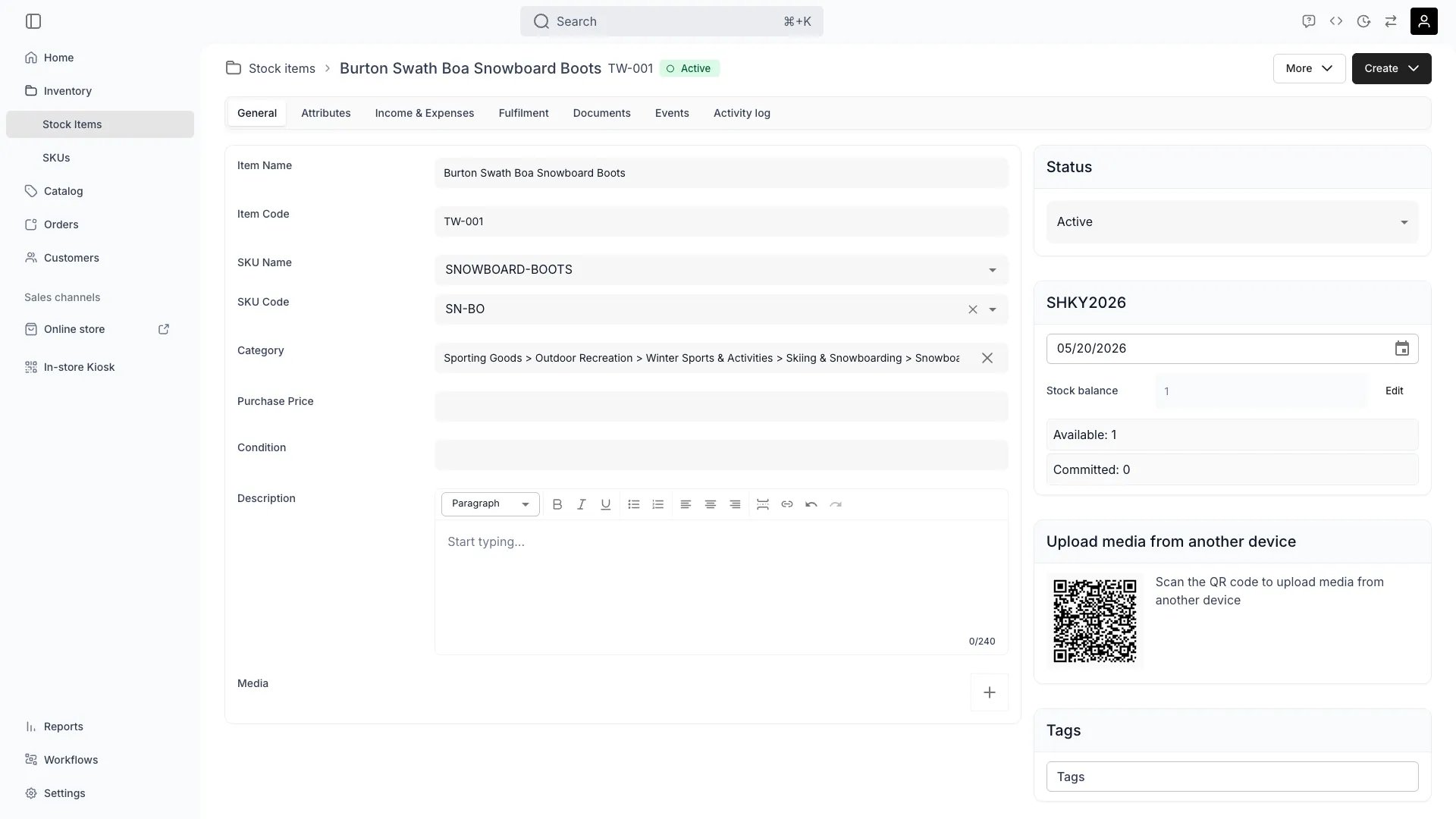Align the Description text left

tap(686, 504)
